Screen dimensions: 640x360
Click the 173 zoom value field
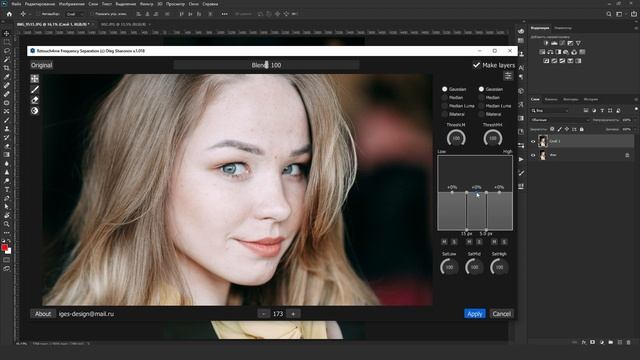(278, 313)
